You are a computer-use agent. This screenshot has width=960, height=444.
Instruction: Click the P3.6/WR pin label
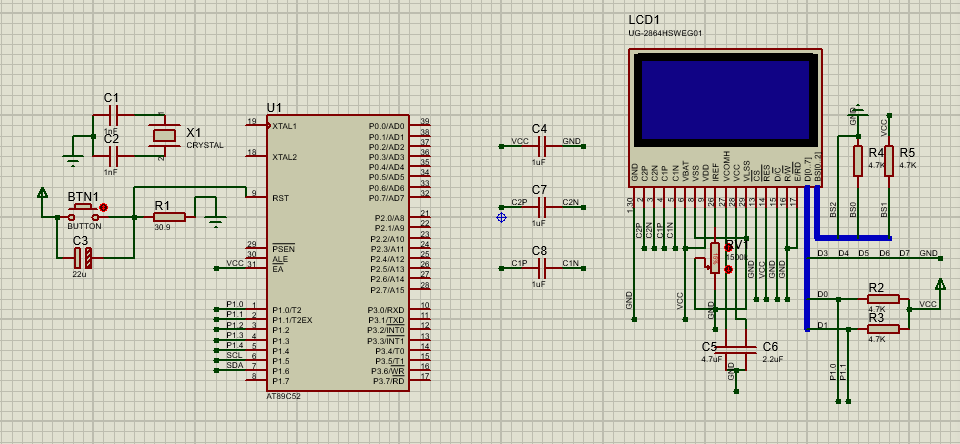coord(388,371)
